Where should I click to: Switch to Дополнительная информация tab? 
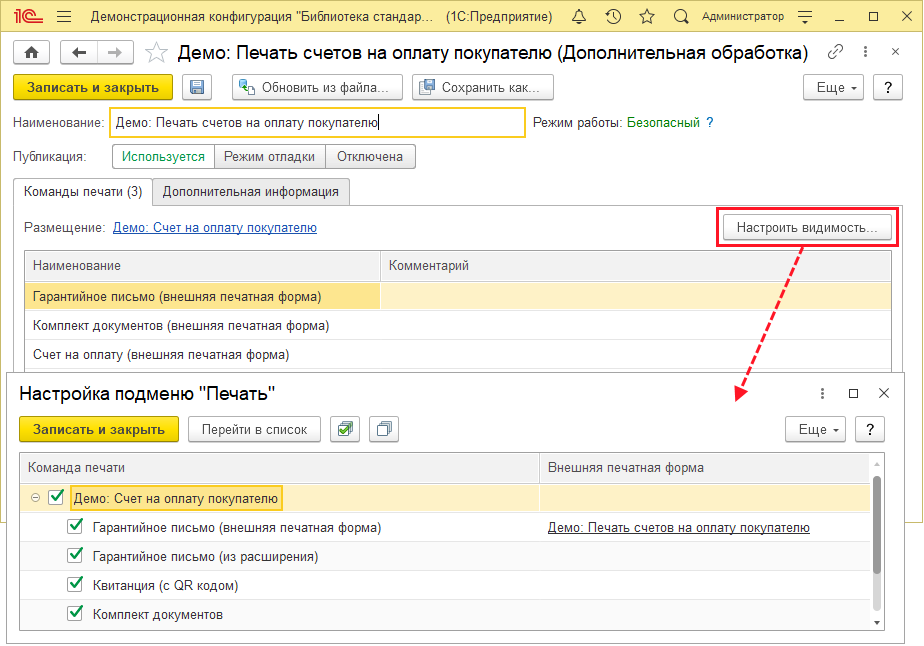(x=250, y=192)
